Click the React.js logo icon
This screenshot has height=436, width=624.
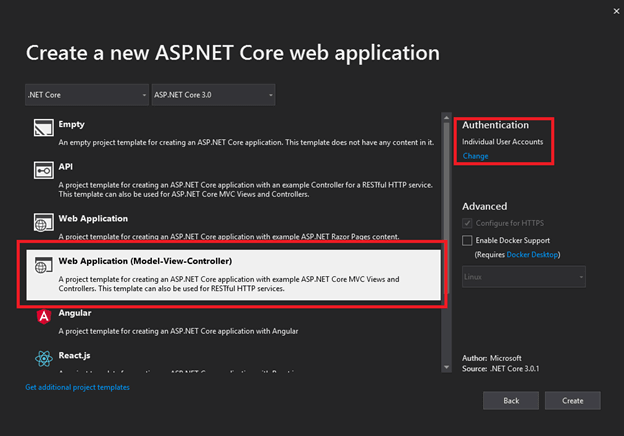43,358
